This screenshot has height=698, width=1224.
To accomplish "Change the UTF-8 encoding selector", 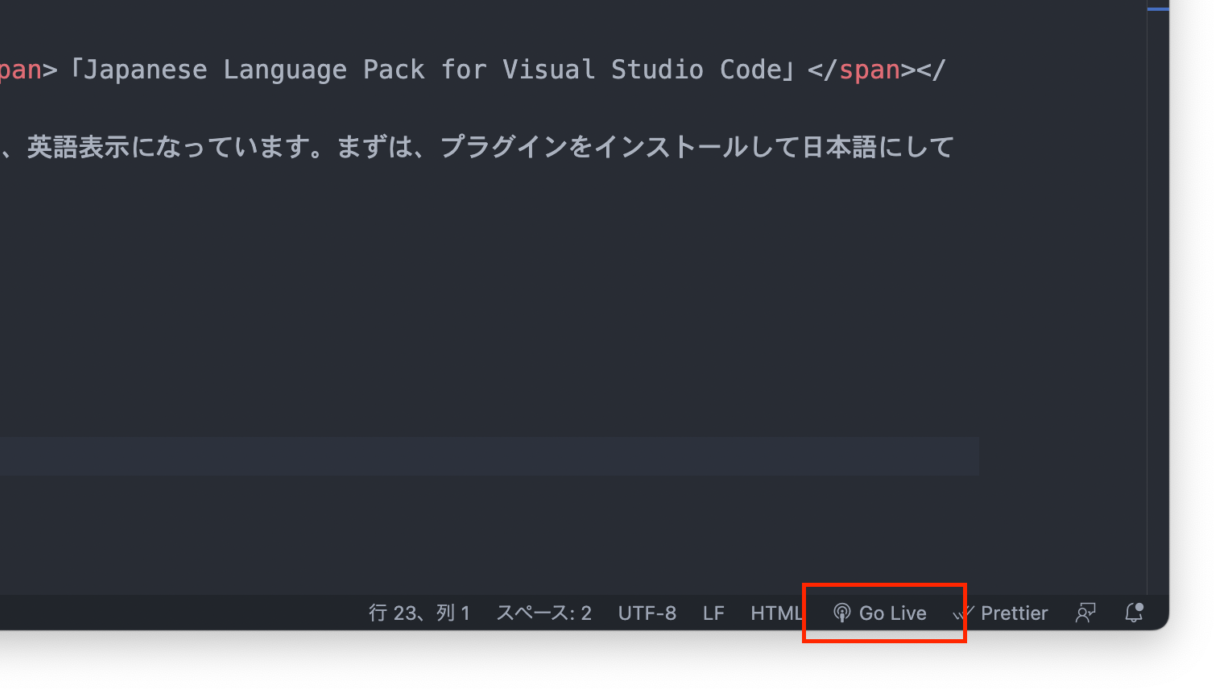I will (x=647, y=613).
